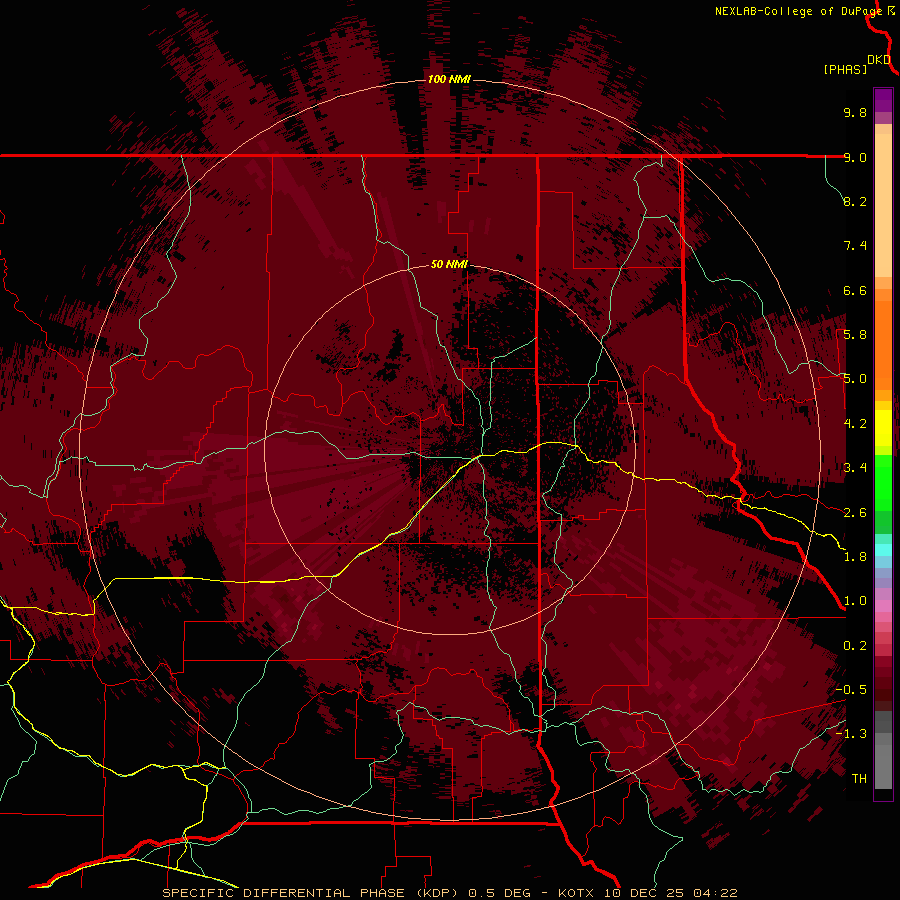This screenshot has height=900, width=900.
Task: Click the 7.4 value on color scale
Action: (855, 246)
